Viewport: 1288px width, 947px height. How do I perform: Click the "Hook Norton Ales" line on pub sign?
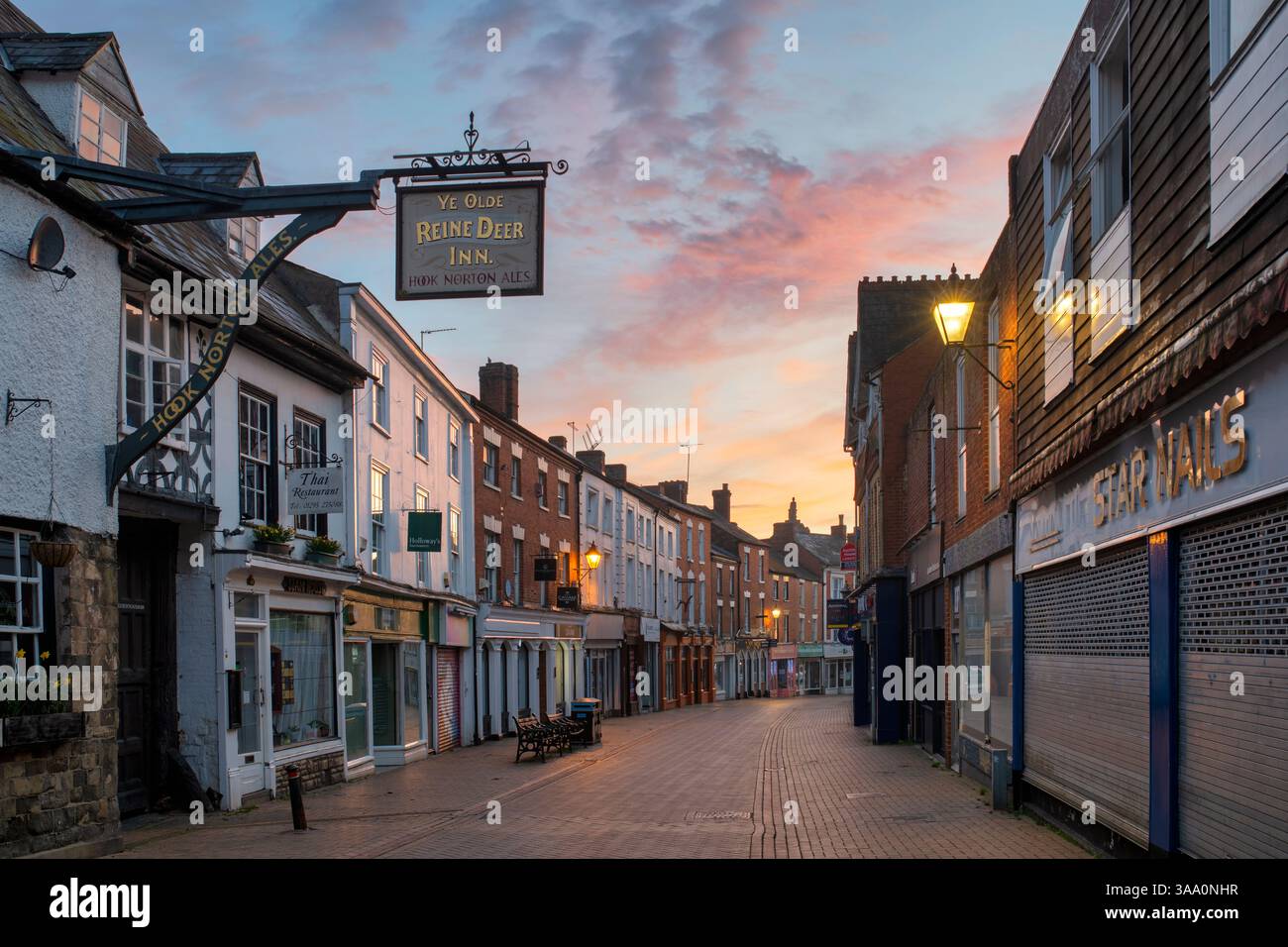(470, 280)
